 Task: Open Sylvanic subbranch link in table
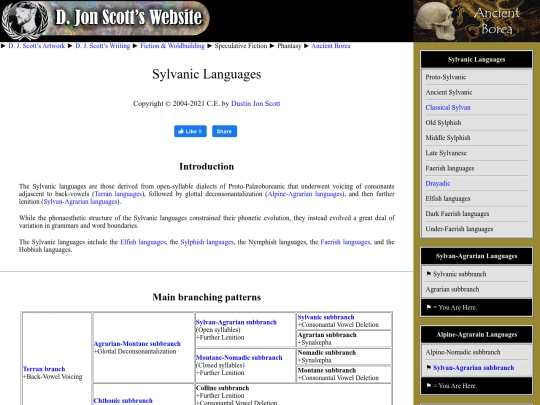point(326,317)
